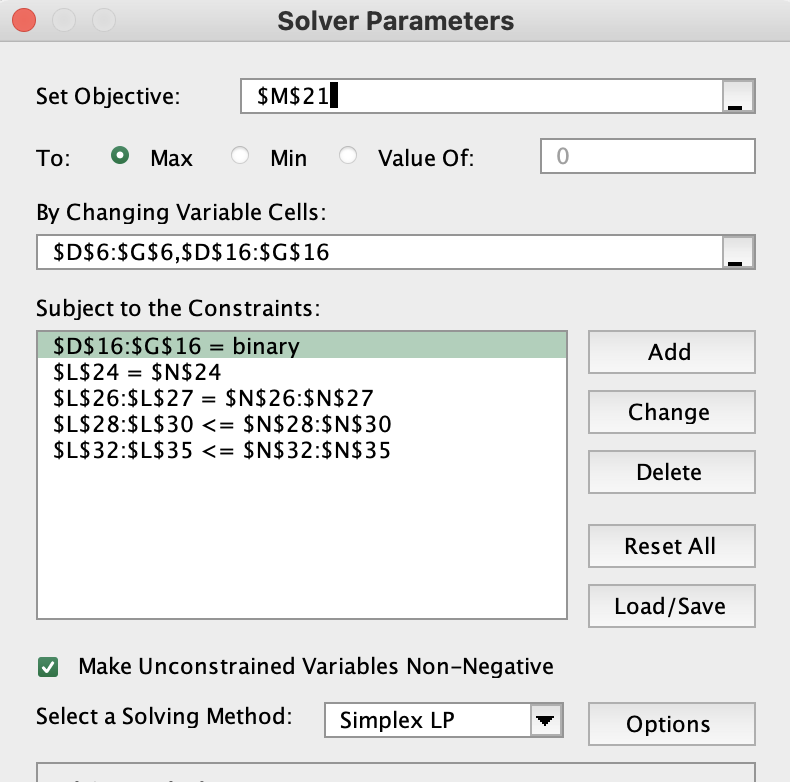The image size is (790, 782).
Task: Click the Set Objective input field
Action: tap(480, 98)
